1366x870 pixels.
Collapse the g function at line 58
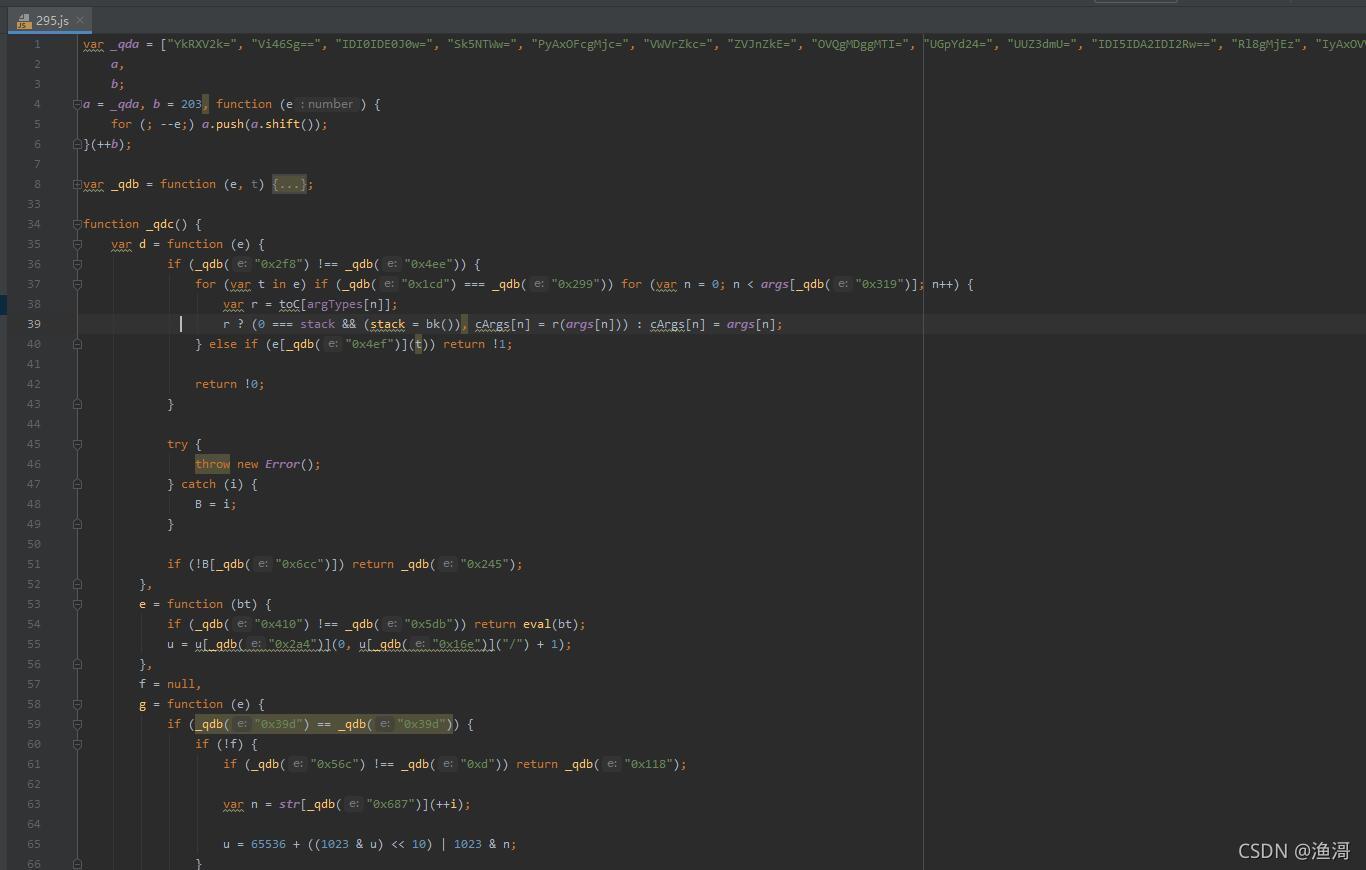pos(77,704)
